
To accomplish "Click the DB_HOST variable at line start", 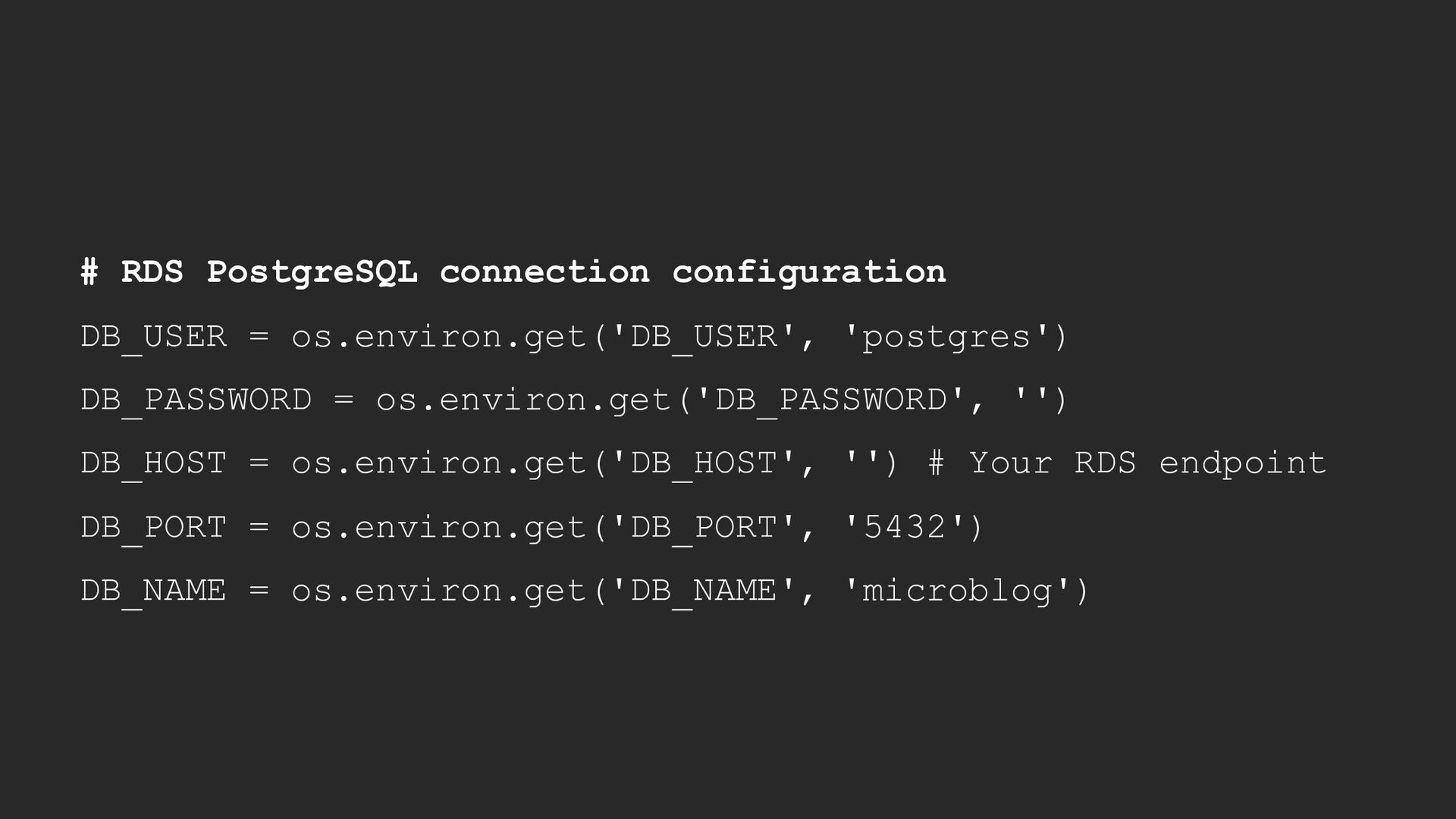I will click(x=154, y=463).
